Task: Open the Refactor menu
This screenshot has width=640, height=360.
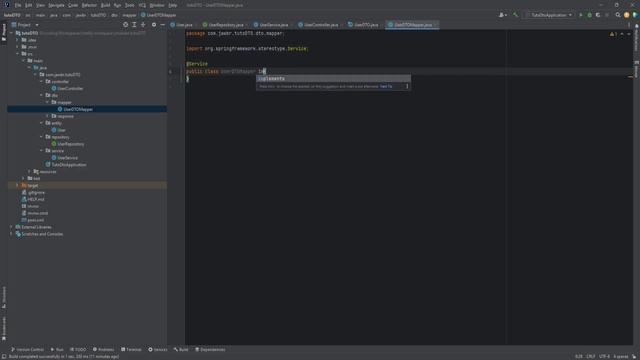Action: tap(89, 5)
